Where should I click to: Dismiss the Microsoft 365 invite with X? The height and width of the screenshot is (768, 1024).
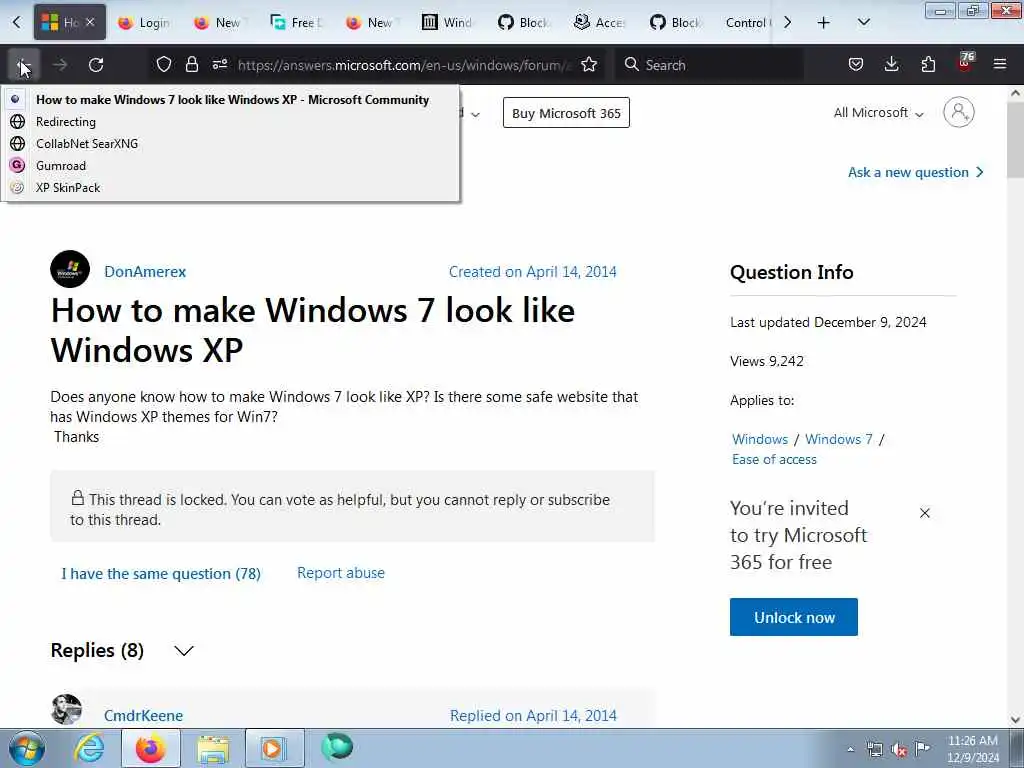[925, 513]
